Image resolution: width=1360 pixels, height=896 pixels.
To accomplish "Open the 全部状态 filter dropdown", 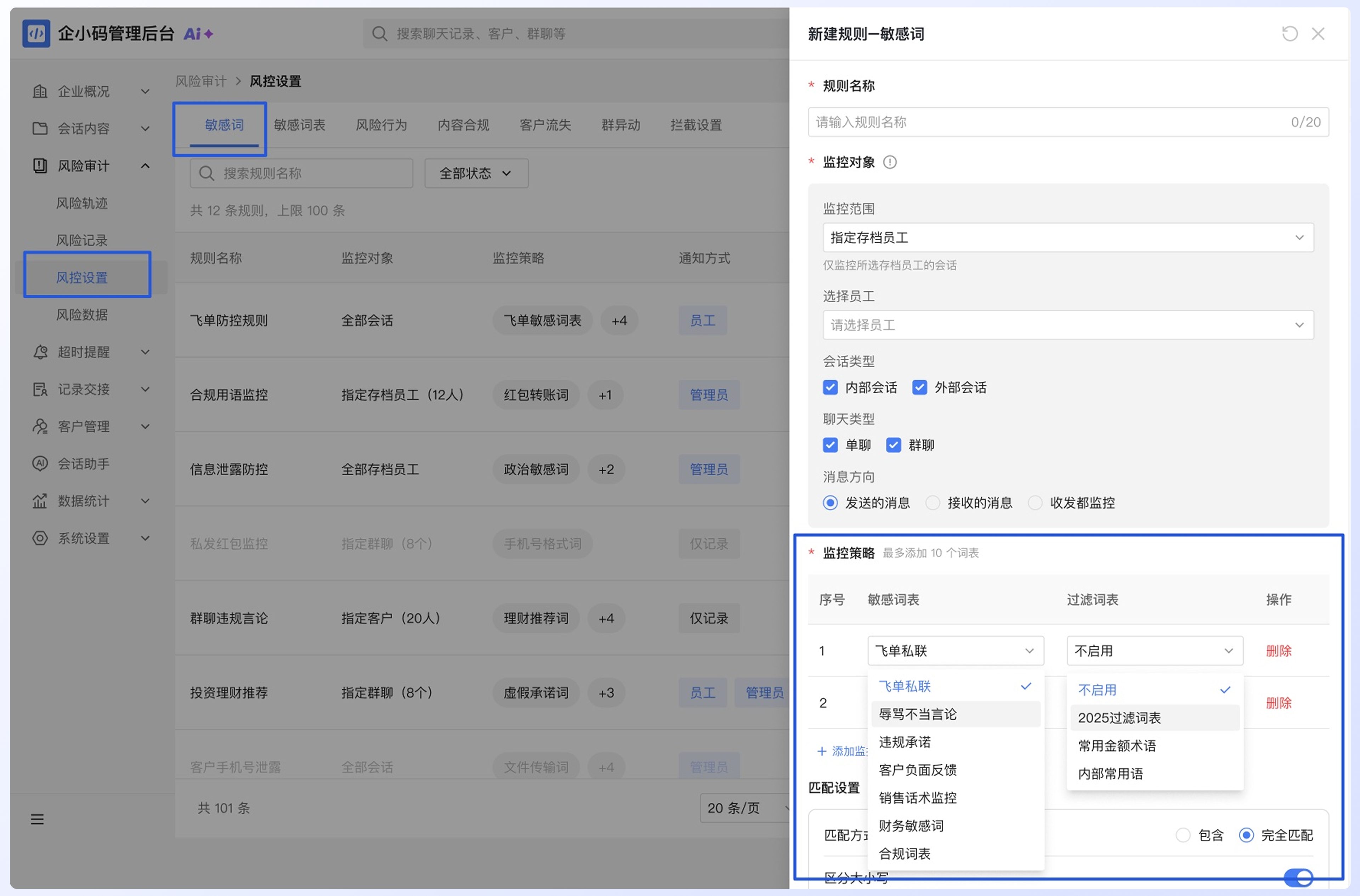I will [x=476, y=173].
